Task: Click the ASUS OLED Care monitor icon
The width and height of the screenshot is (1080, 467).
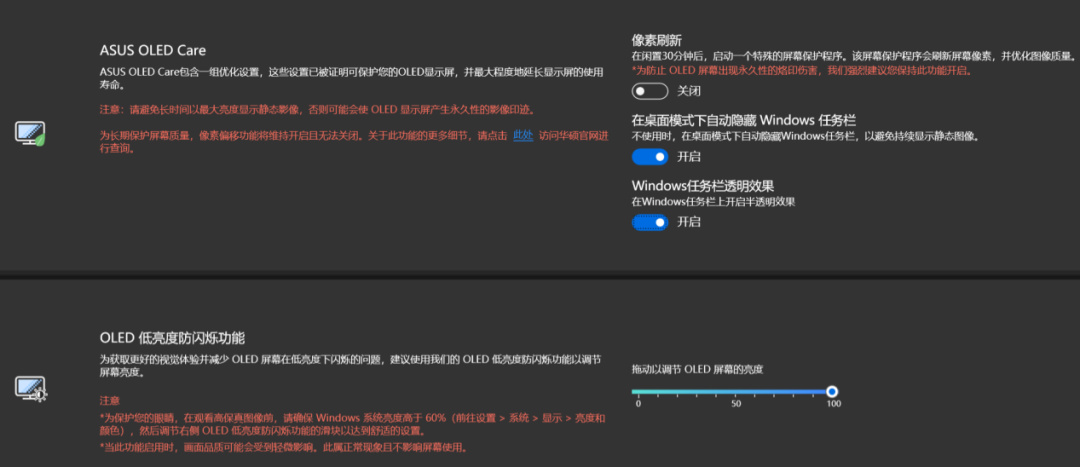Action: pyautogui.click(x=31, y=133)
